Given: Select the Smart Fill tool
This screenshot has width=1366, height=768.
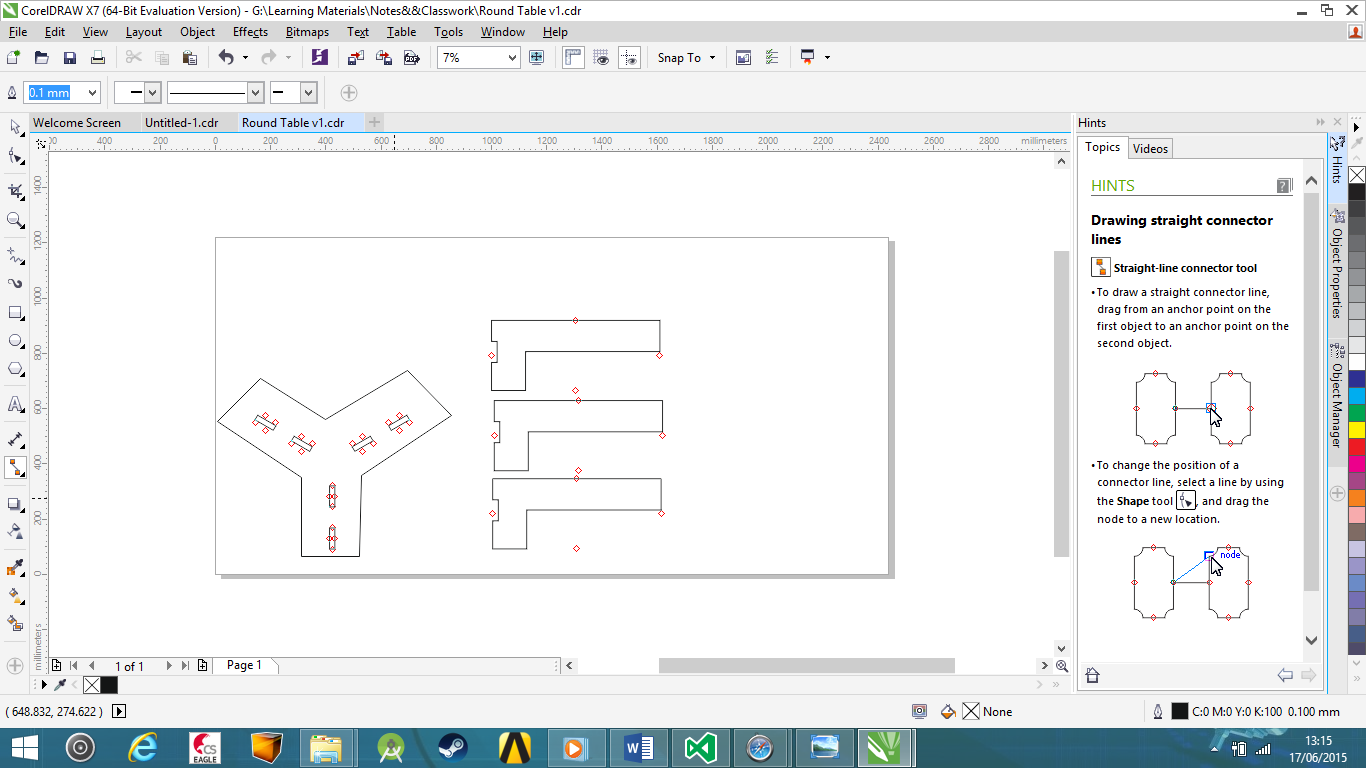Looking at the screenshot, I should tap(15, 623).
